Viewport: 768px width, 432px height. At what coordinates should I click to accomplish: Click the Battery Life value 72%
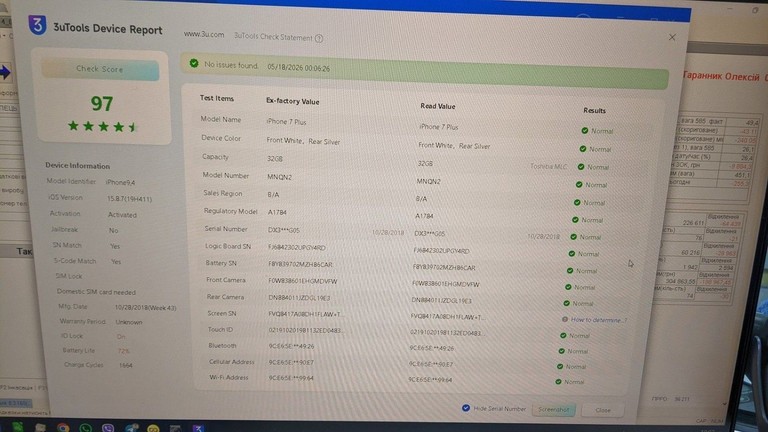tap(123, 351)
